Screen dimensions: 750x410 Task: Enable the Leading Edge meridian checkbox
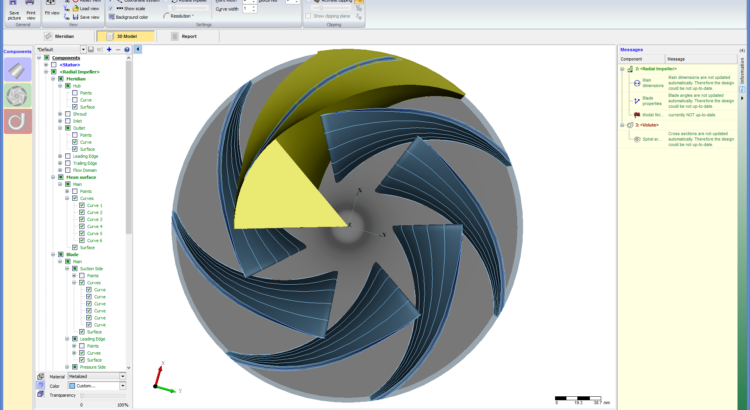coord(67,156)
